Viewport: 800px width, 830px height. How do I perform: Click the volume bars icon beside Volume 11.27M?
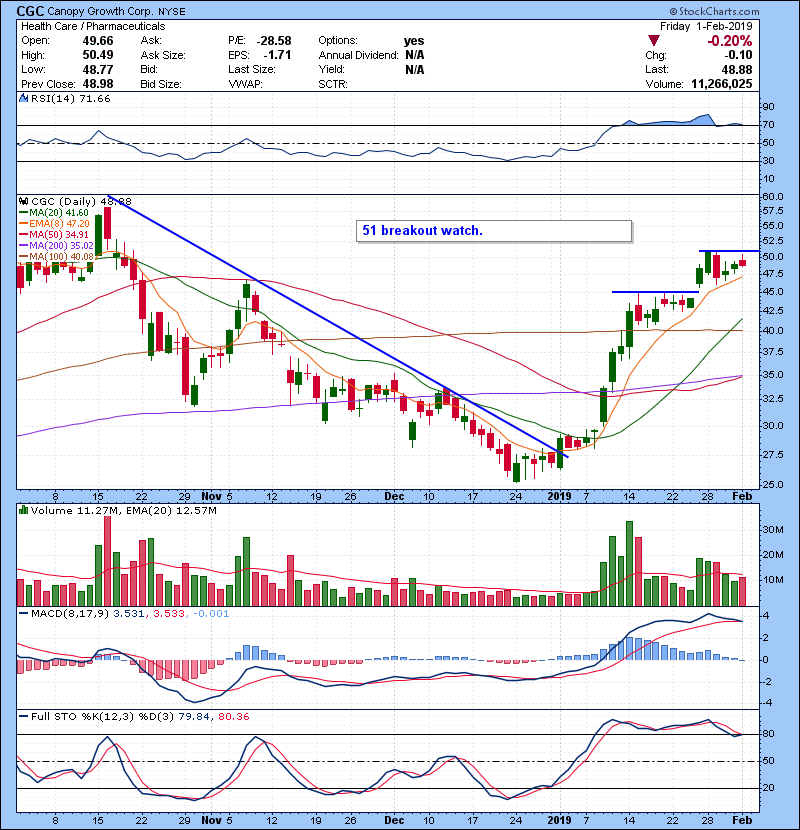tap(23, 510)
